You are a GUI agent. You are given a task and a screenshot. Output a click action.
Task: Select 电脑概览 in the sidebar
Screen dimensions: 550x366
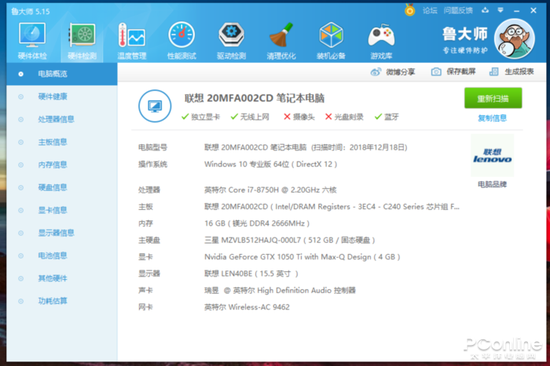point(62,74)
